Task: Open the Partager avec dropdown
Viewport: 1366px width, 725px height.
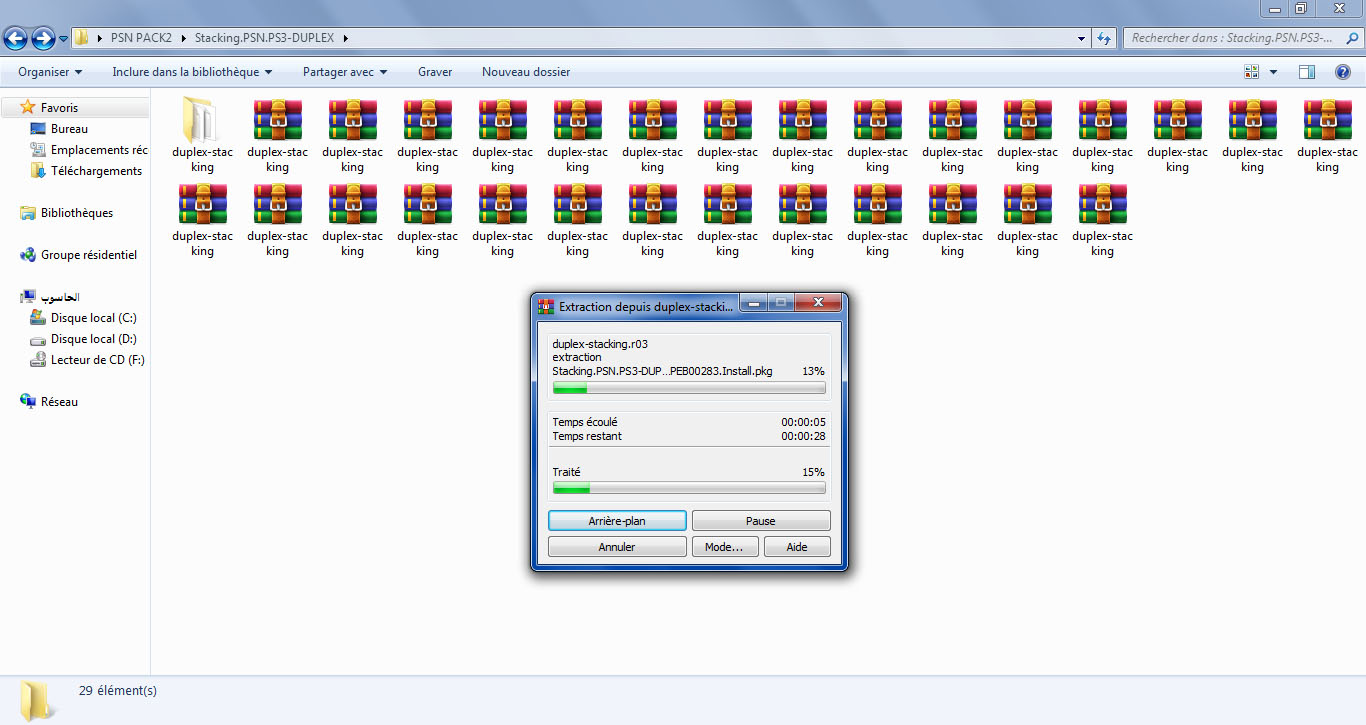Action: (x=345, y=72)
